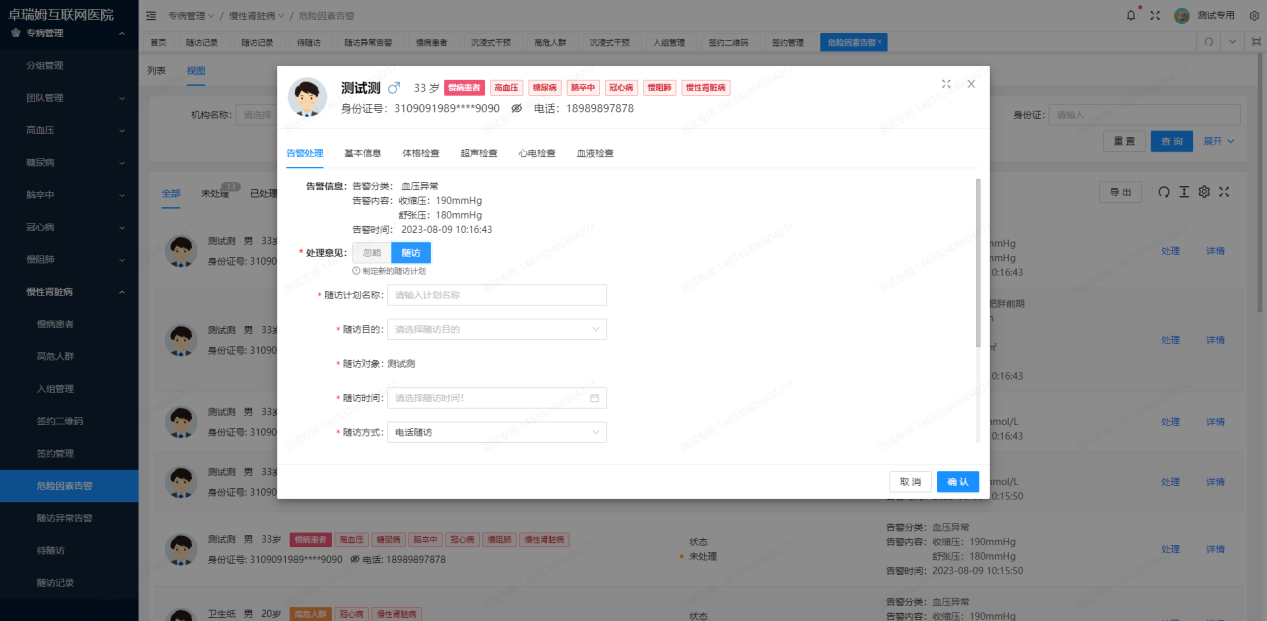Open settings gear at top right corner
The image size is (1267, 621).
[x=1254, y=14]
